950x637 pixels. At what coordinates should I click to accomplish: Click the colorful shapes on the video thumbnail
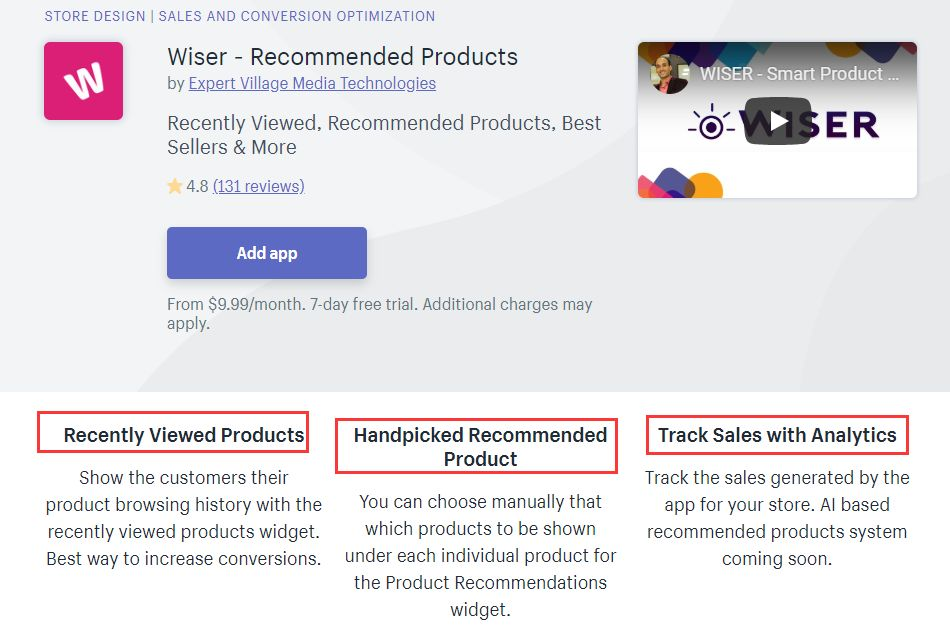click(x=681, y=183)
